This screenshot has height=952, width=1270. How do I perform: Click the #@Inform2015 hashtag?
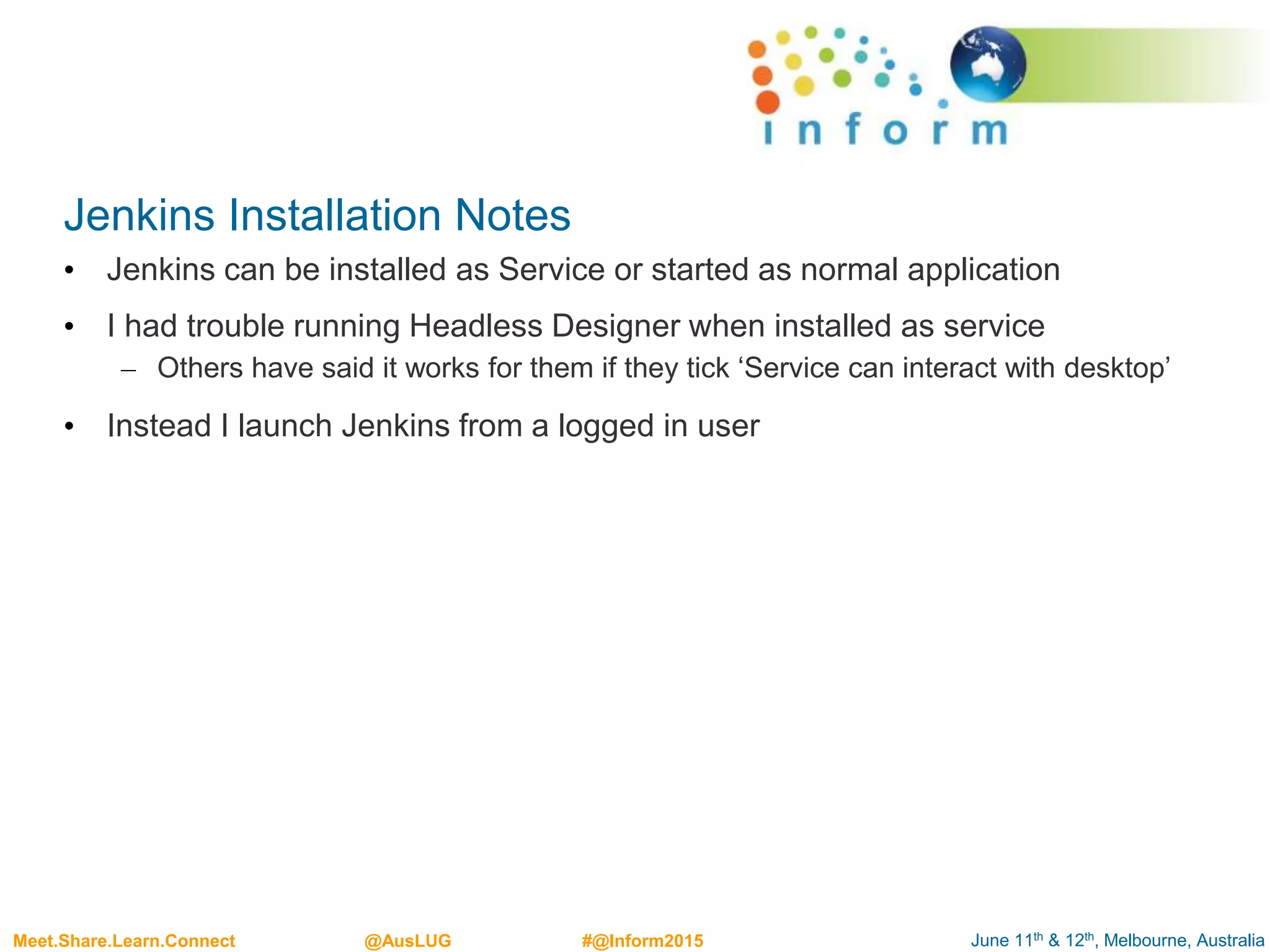pos(642,941)
